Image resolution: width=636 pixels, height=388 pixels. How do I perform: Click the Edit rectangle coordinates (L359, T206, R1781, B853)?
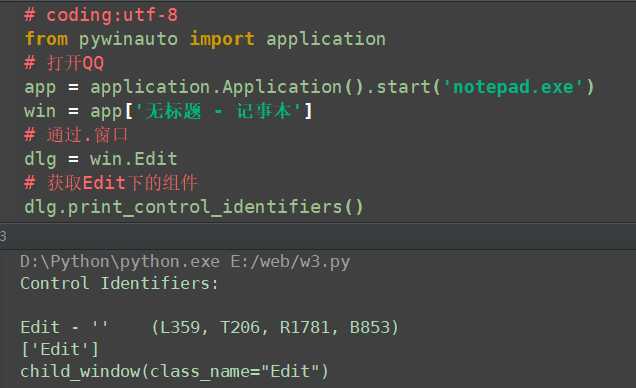(275, 327)
